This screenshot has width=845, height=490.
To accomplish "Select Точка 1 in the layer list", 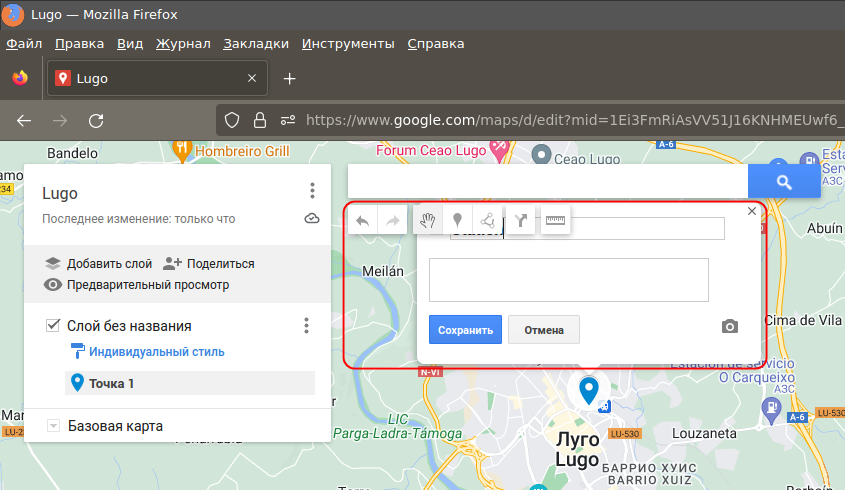I will [x=190, y=383].
